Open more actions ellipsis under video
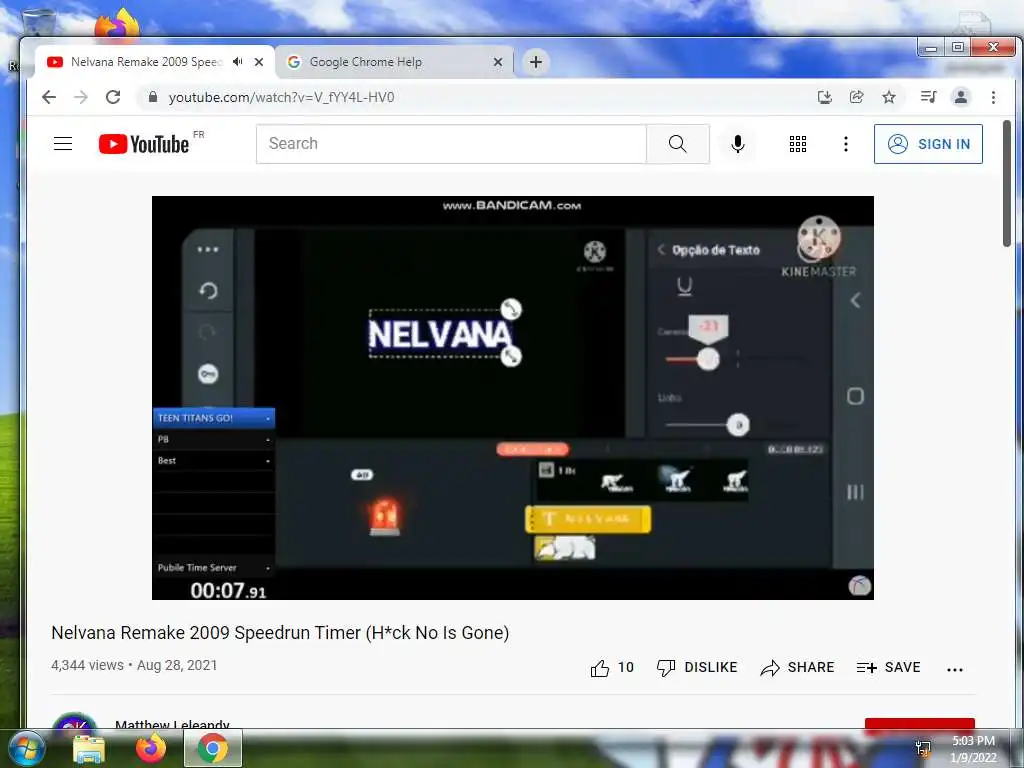The image size is (1024, 768). tap(955, 669)
